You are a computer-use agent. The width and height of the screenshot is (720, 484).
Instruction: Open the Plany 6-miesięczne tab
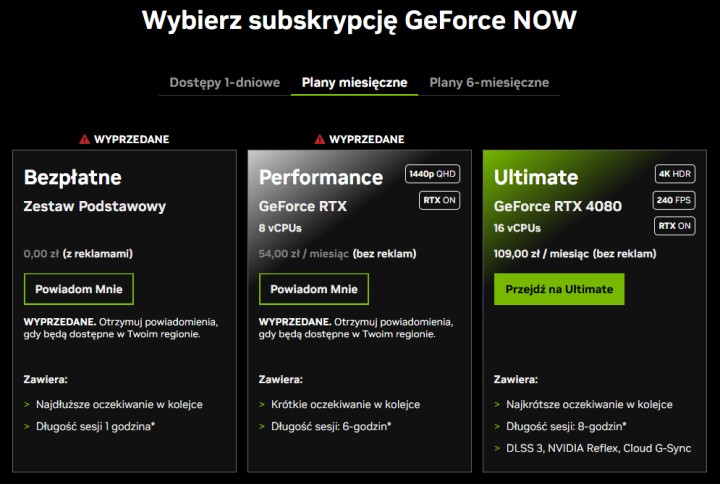[489, 83]
